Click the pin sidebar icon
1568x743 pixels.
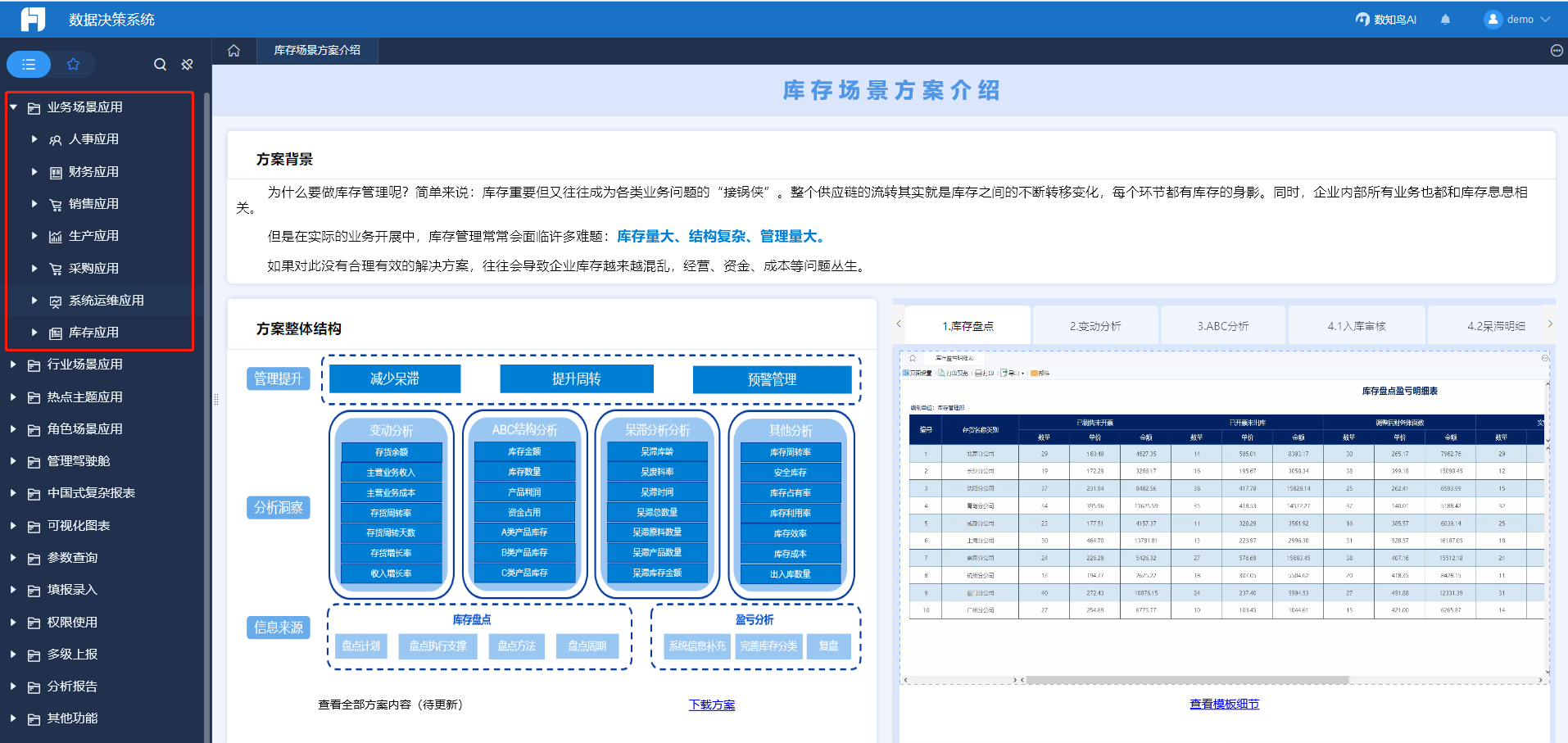pyautogui.click(x=188, y=65)
